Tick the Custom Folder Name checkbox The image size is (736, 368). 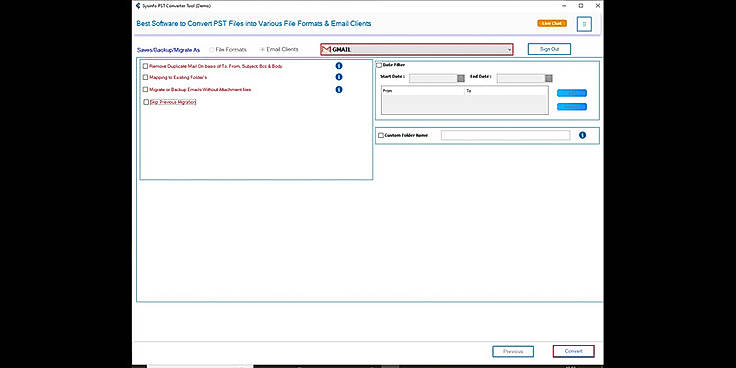tap(381, 135)
